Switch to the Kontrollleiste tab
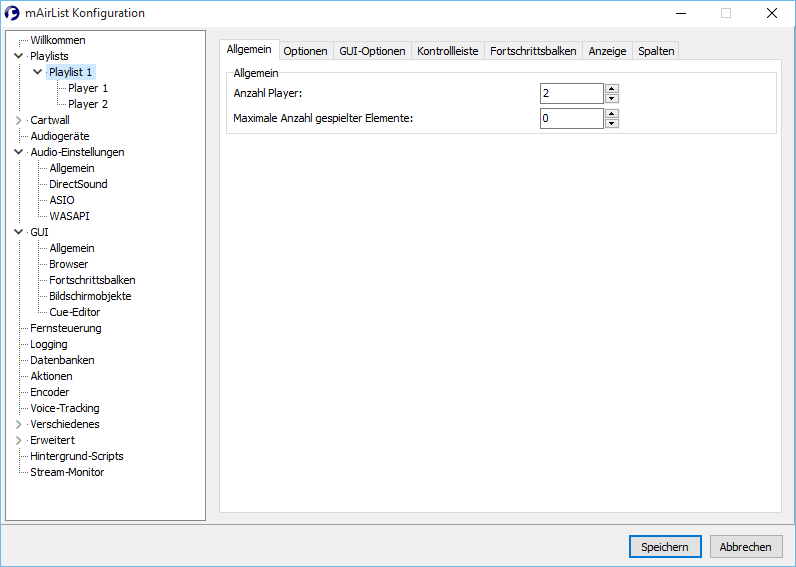 (x=448, y=51)
